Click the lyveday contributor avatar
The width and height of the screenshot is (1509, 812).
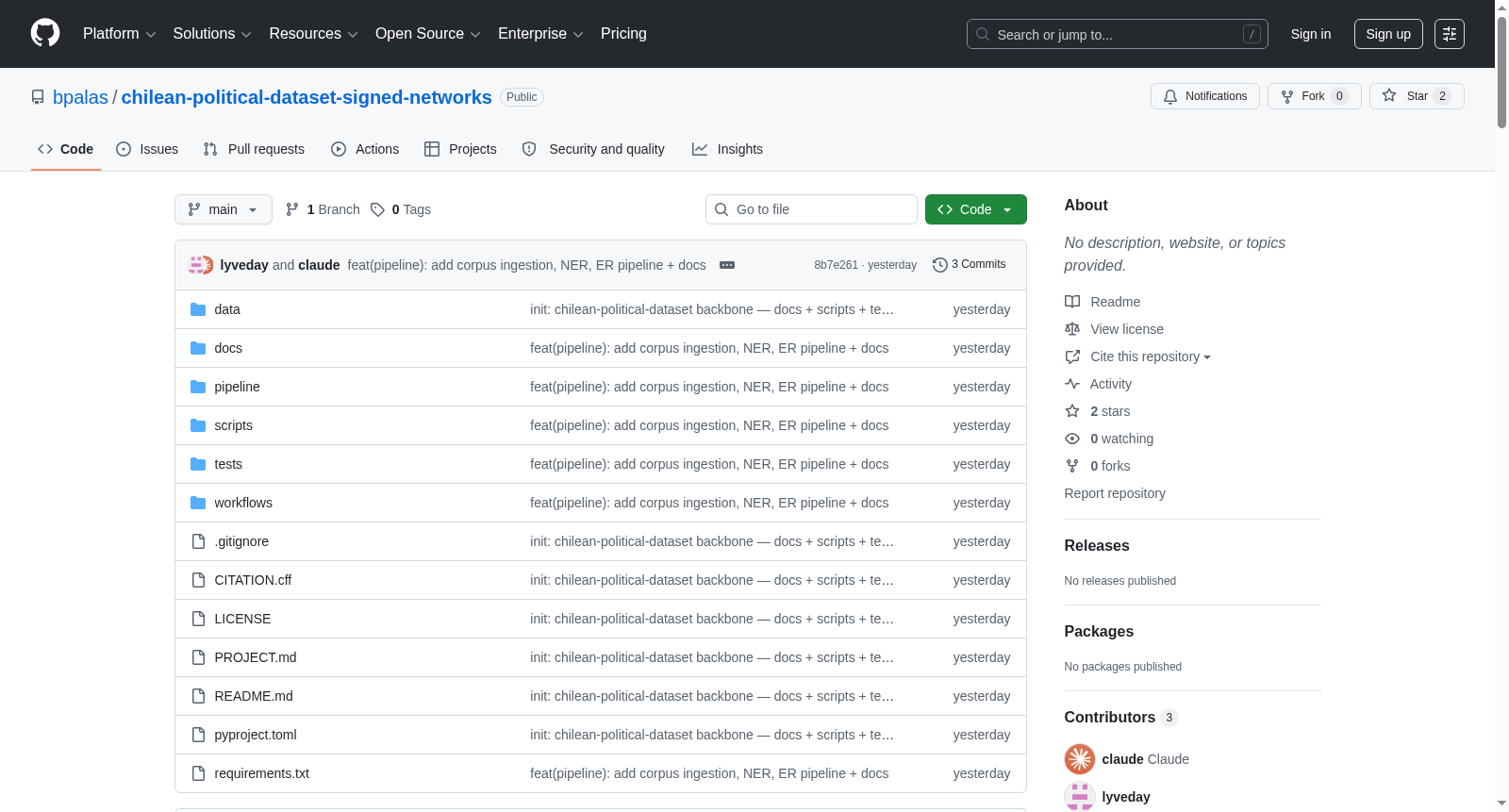tap(1080, 797)
